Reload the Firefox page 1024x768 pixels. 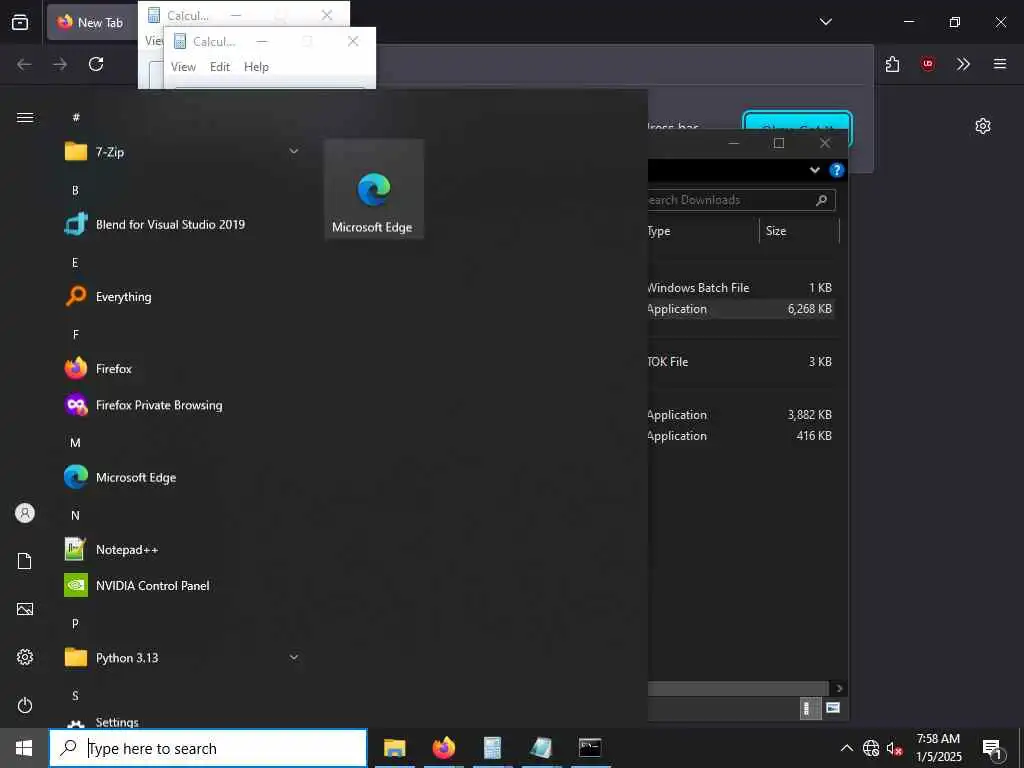click(96, 64)
